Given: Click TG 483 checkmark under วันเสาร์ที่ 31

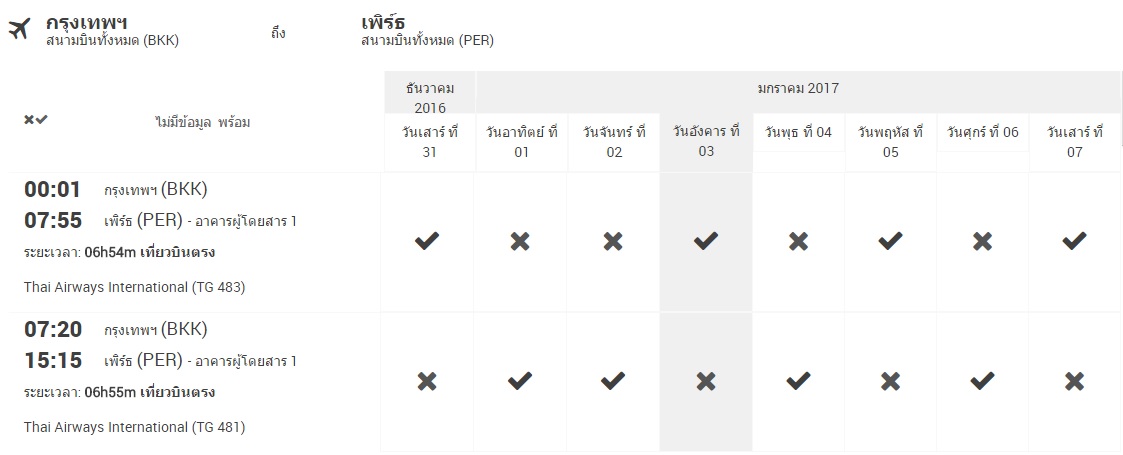Looking at the screenshot, I should [427, 240].
